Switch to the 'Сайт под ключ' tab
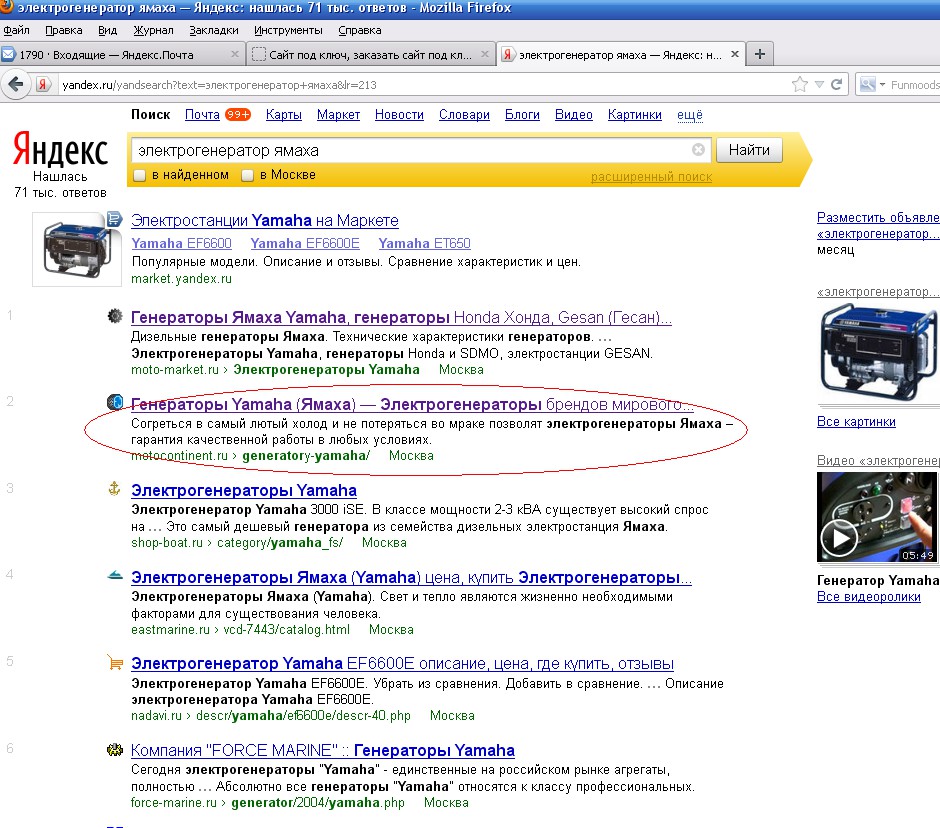Viewport: 940px width, 828px height. point(371,55)
